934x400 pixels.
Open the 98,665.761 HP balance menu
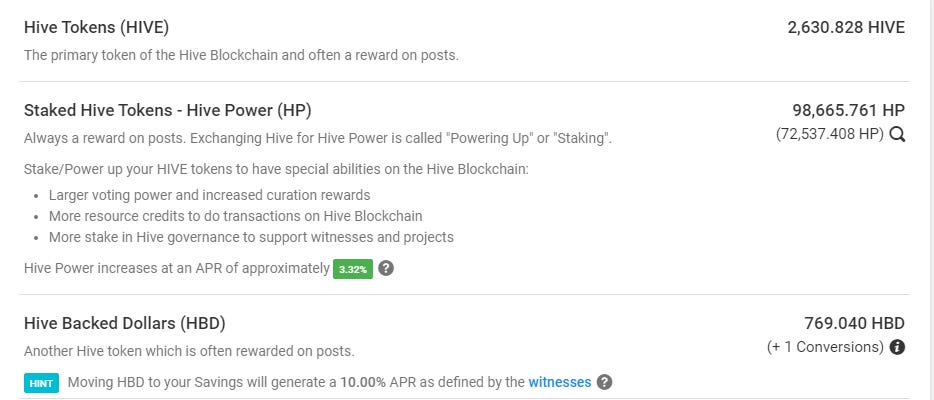pyautogui.click(x=848, y=110)
